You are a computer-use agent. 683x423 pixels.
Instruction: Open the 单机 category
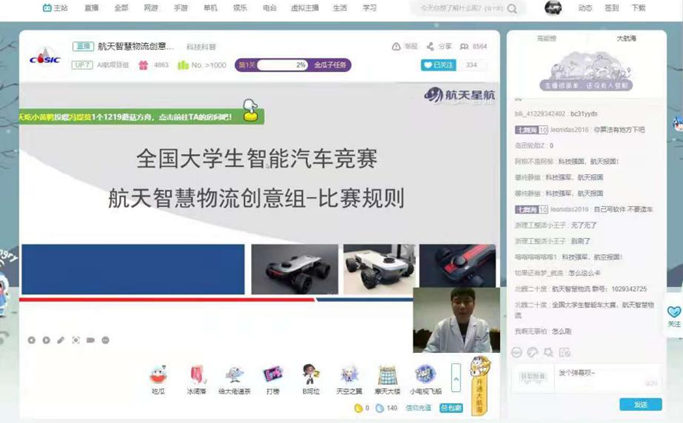pyautogui.click(x=210, y=8)
